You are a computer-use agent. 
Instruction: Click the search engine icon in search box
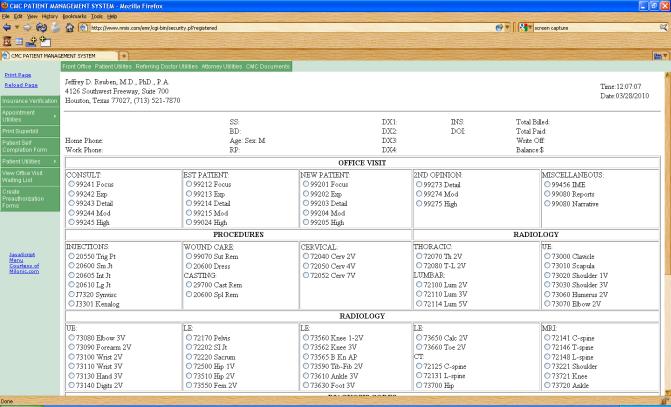523,28
